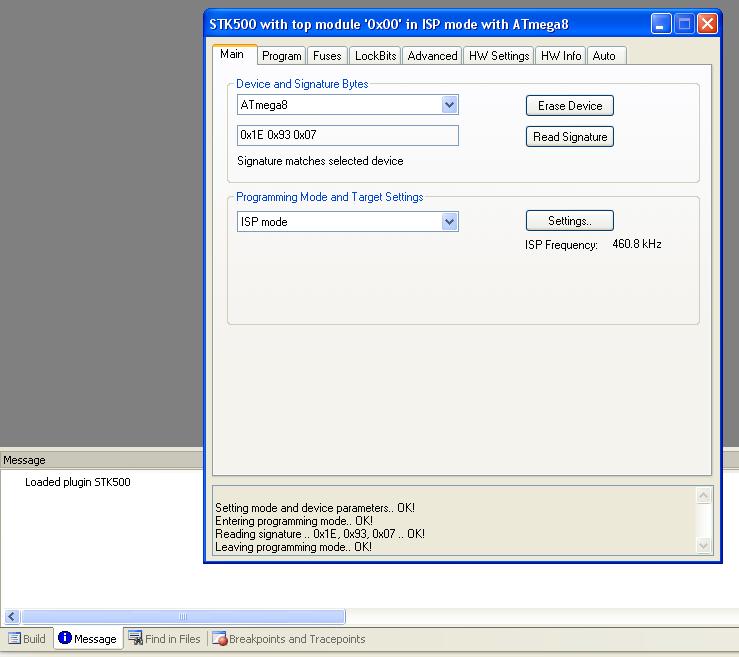Close the STK500 dialog window
Image resolution: width=739 pixels, height=657 pixels.
tap(707, 24)
